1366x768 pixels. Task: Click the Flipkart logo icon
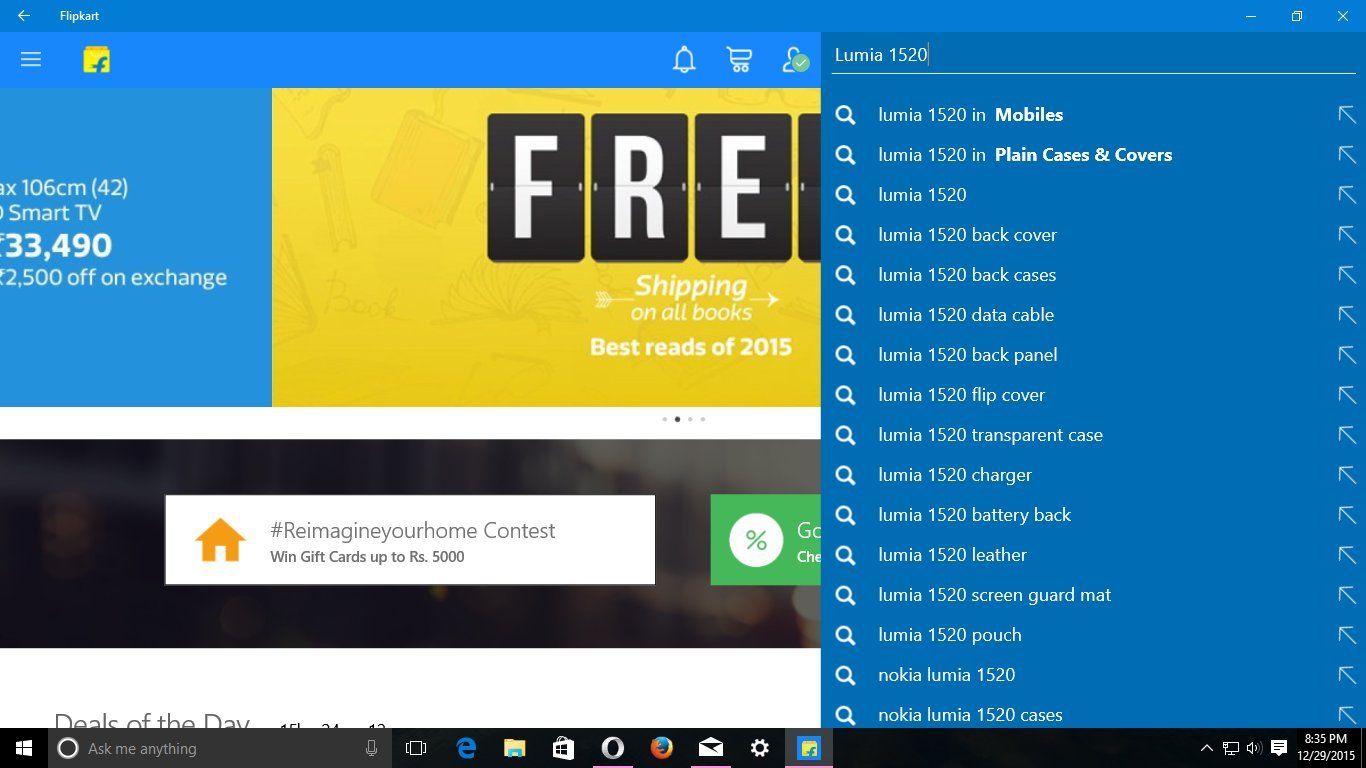click(x=97, y=60)
